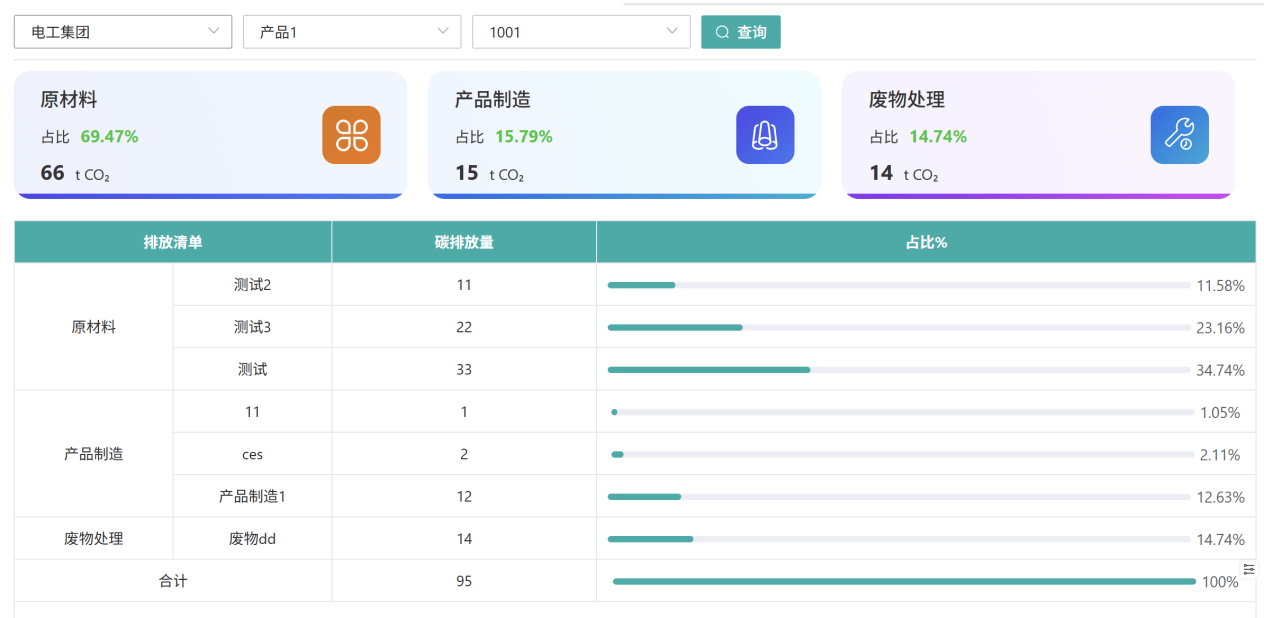Click the 排放清单 column header
Viewport: 1264px width, 618px height.
[x=173, y=242]
